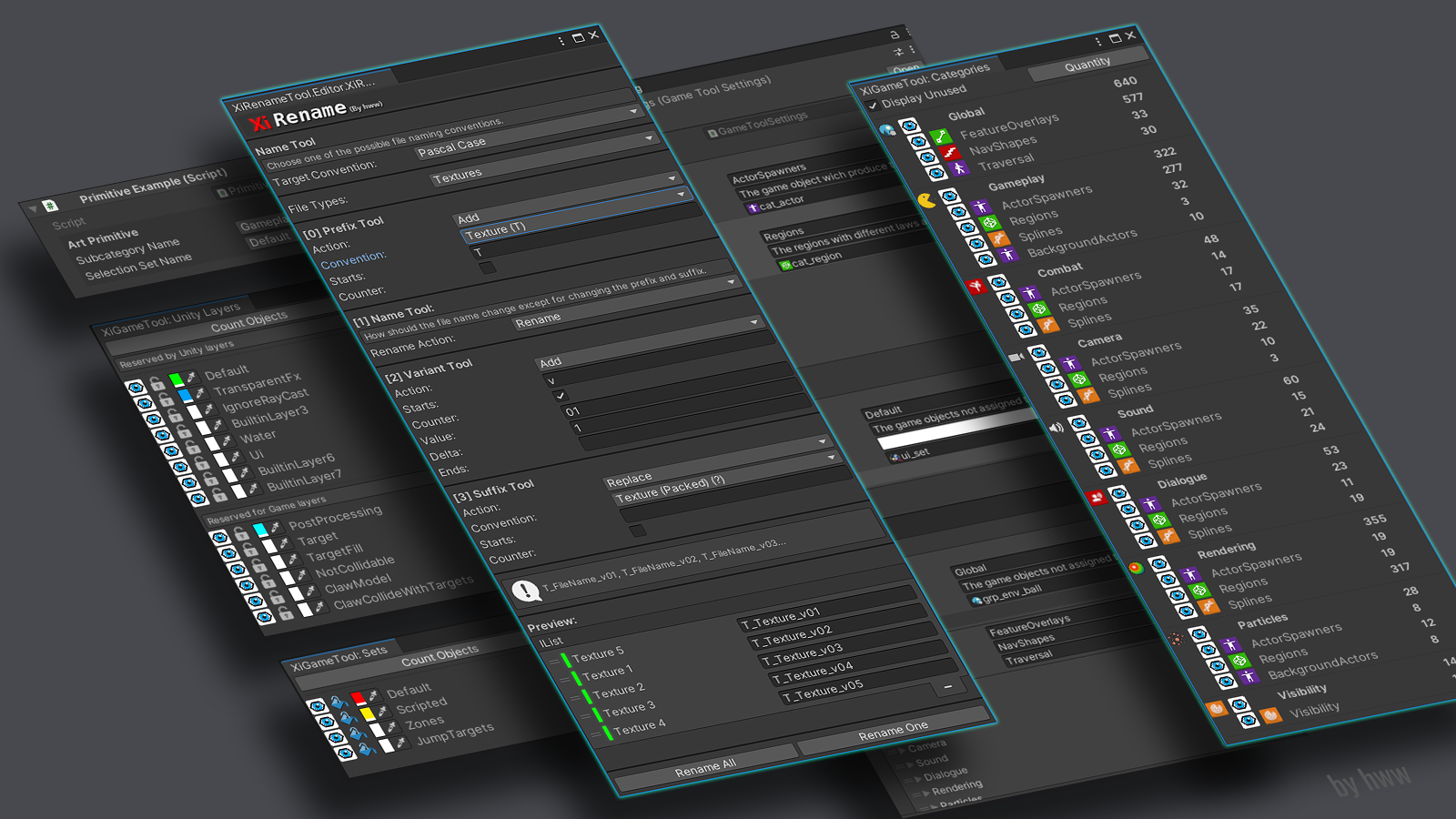This screenshot has width=1456, height=819.
Task: Select XiGameTool: Unity Layers tab
Action: [x=171, y=320]
